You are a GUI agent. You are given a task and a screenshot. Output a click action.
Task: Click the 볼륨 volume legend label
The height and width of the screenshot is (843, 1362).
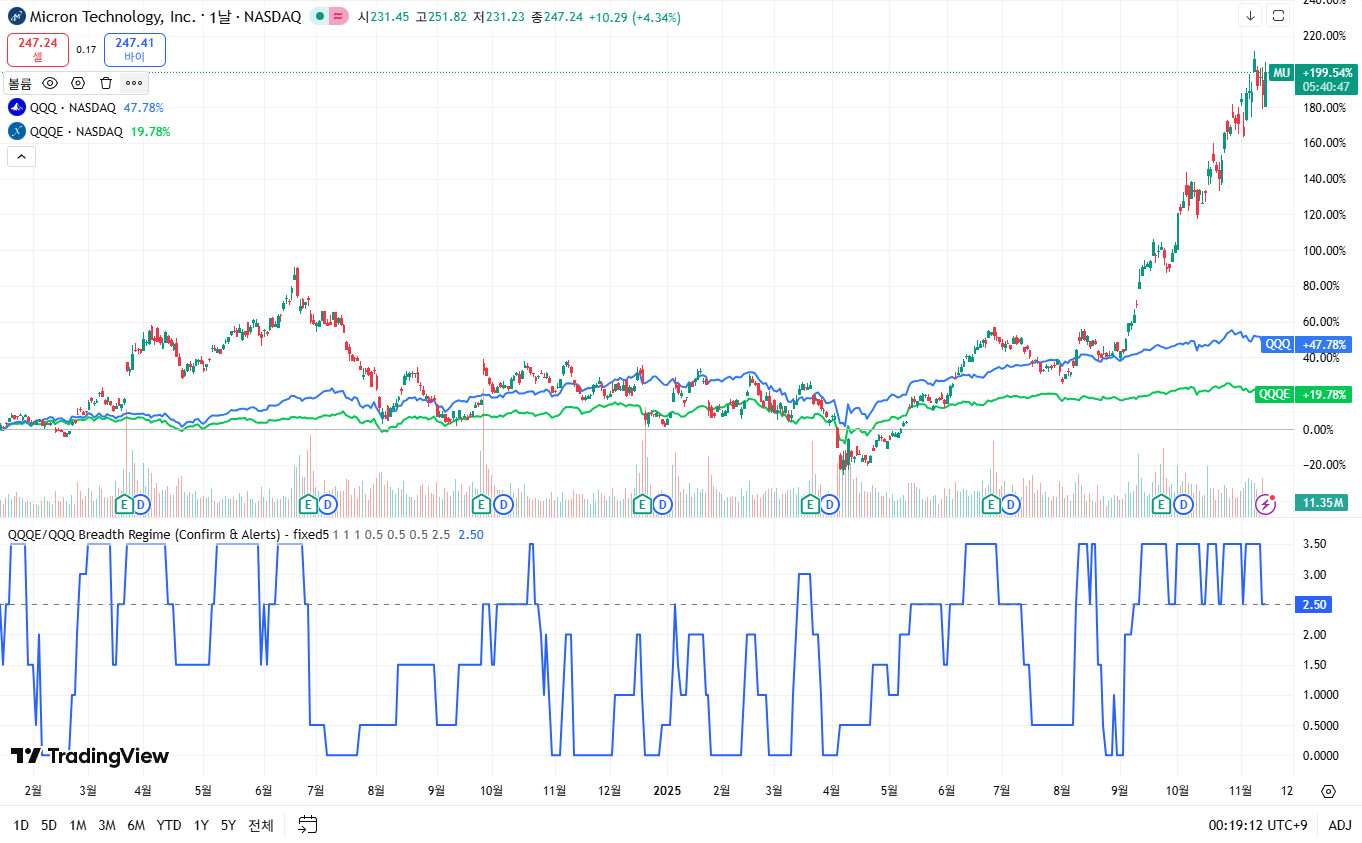[x=20, y=83]
